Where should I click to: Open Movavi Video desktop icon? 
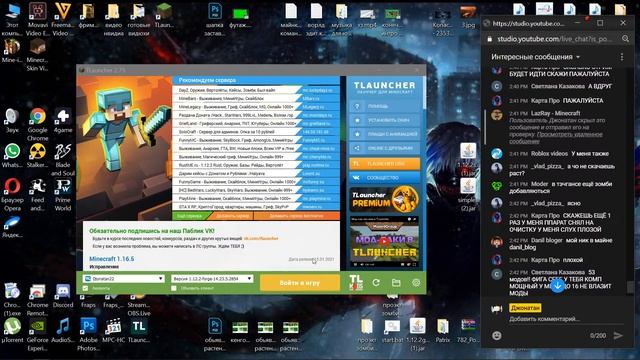coord(38,11)
